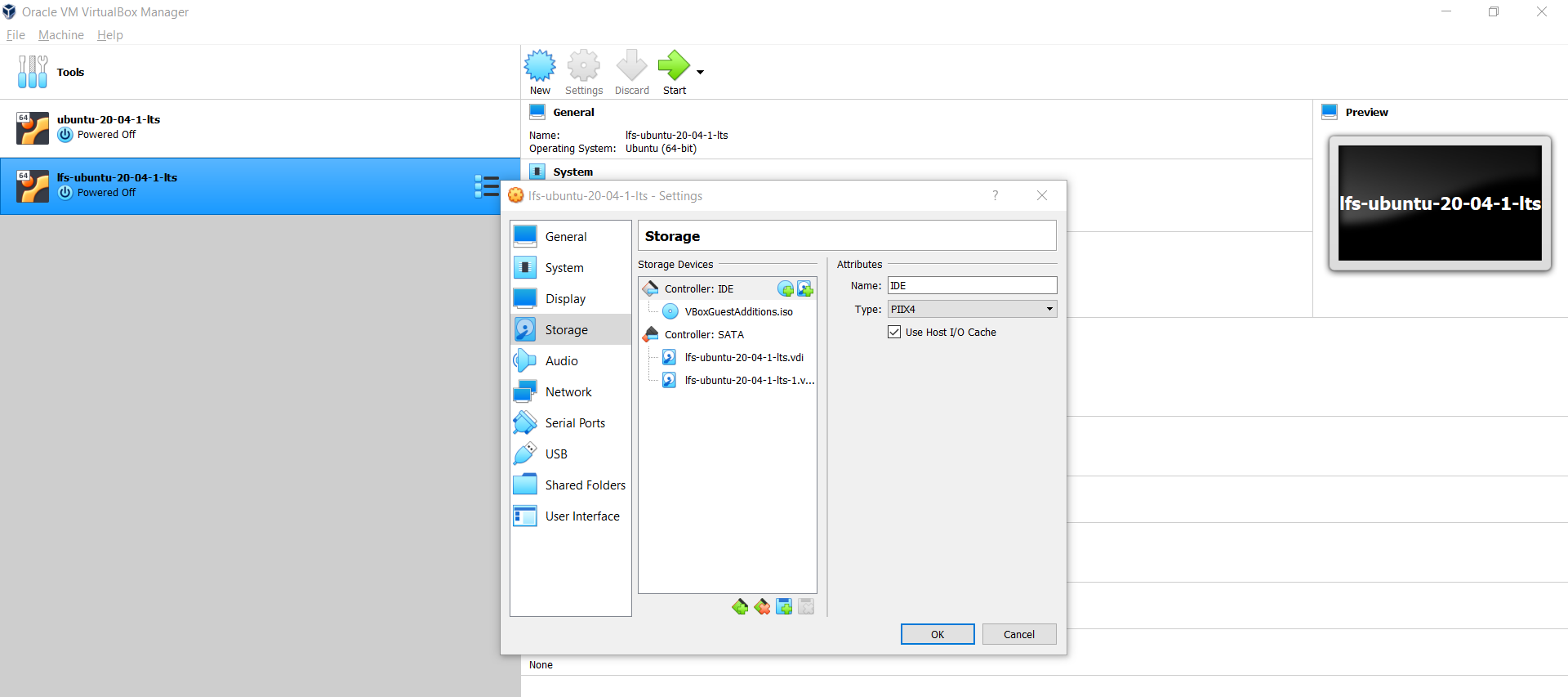The height and width of the screenshot is (697, 1568).
Task: Open the User Interface settings category
Action: 571,516
